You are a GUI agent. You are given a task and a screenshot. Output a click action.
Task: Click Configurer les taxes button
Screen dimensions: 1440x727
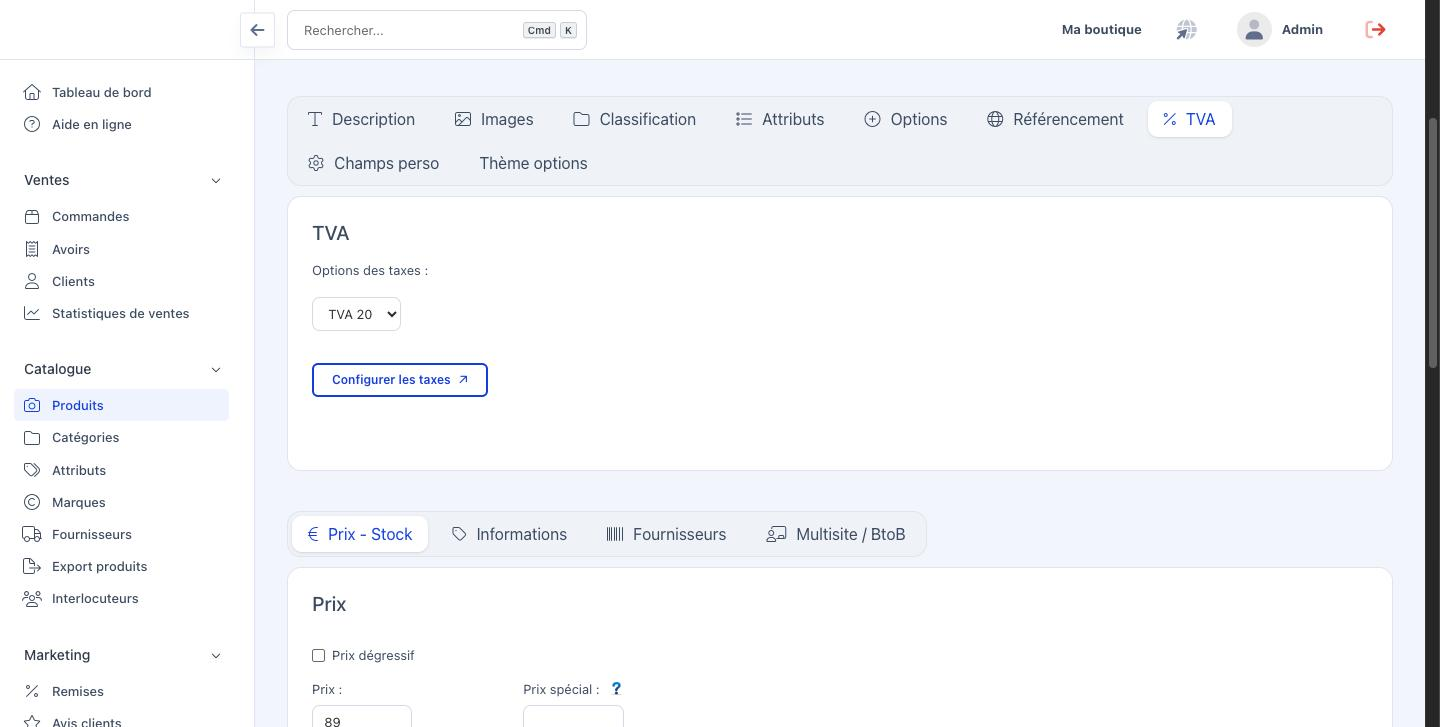400,380
